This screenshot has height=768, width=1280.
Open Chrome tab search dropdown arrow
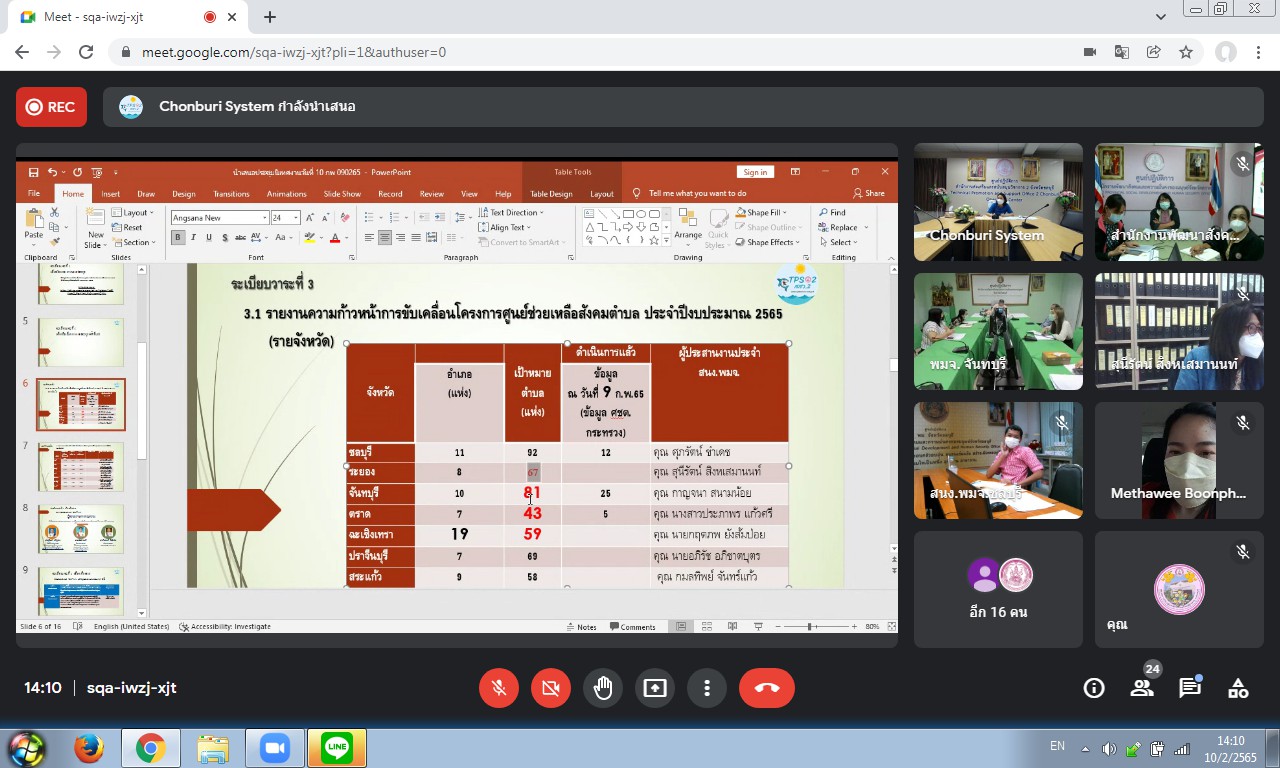[1161, 17]
